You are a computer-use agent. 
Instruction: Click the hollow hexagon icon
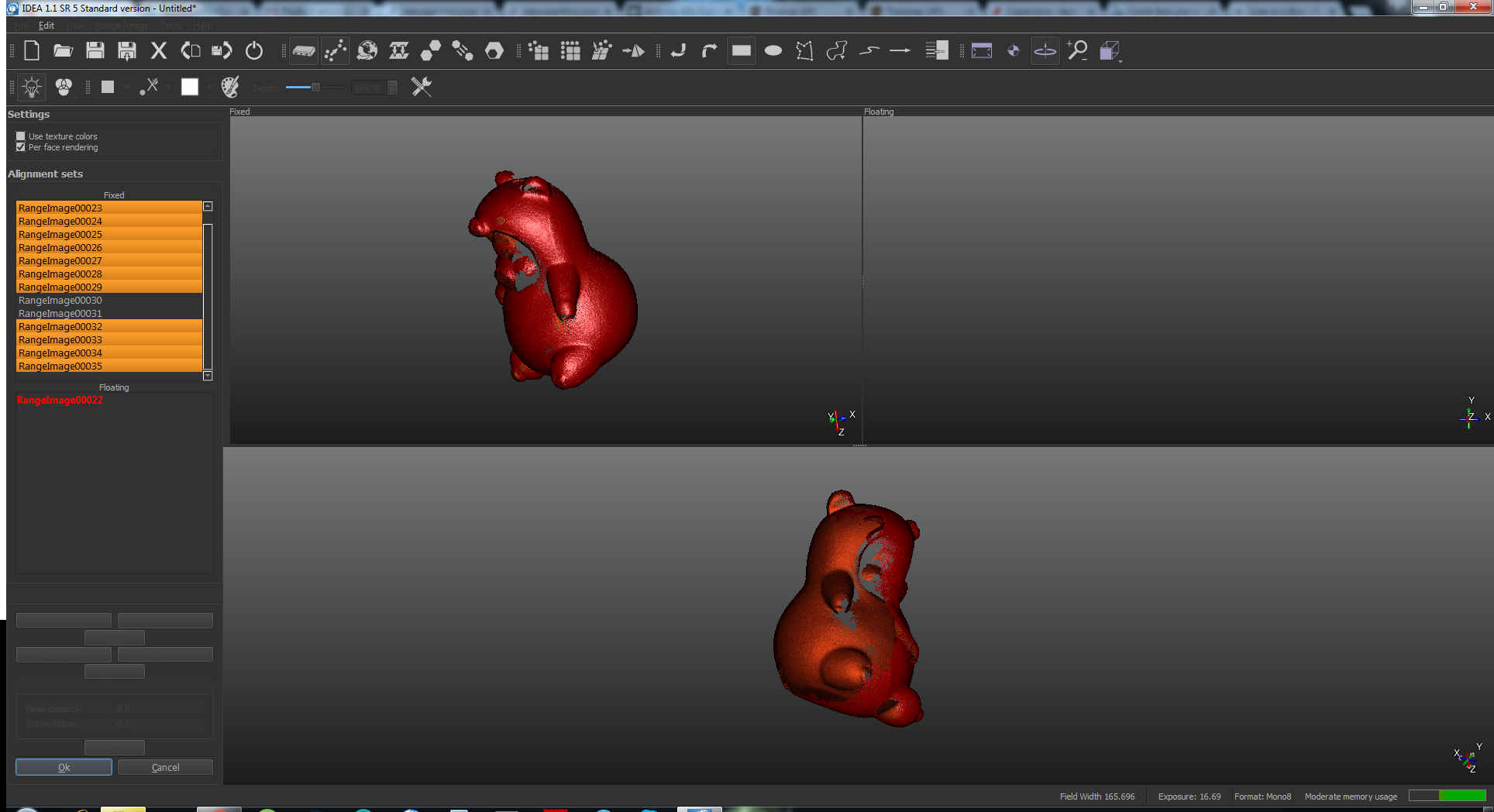click(494, 51)
